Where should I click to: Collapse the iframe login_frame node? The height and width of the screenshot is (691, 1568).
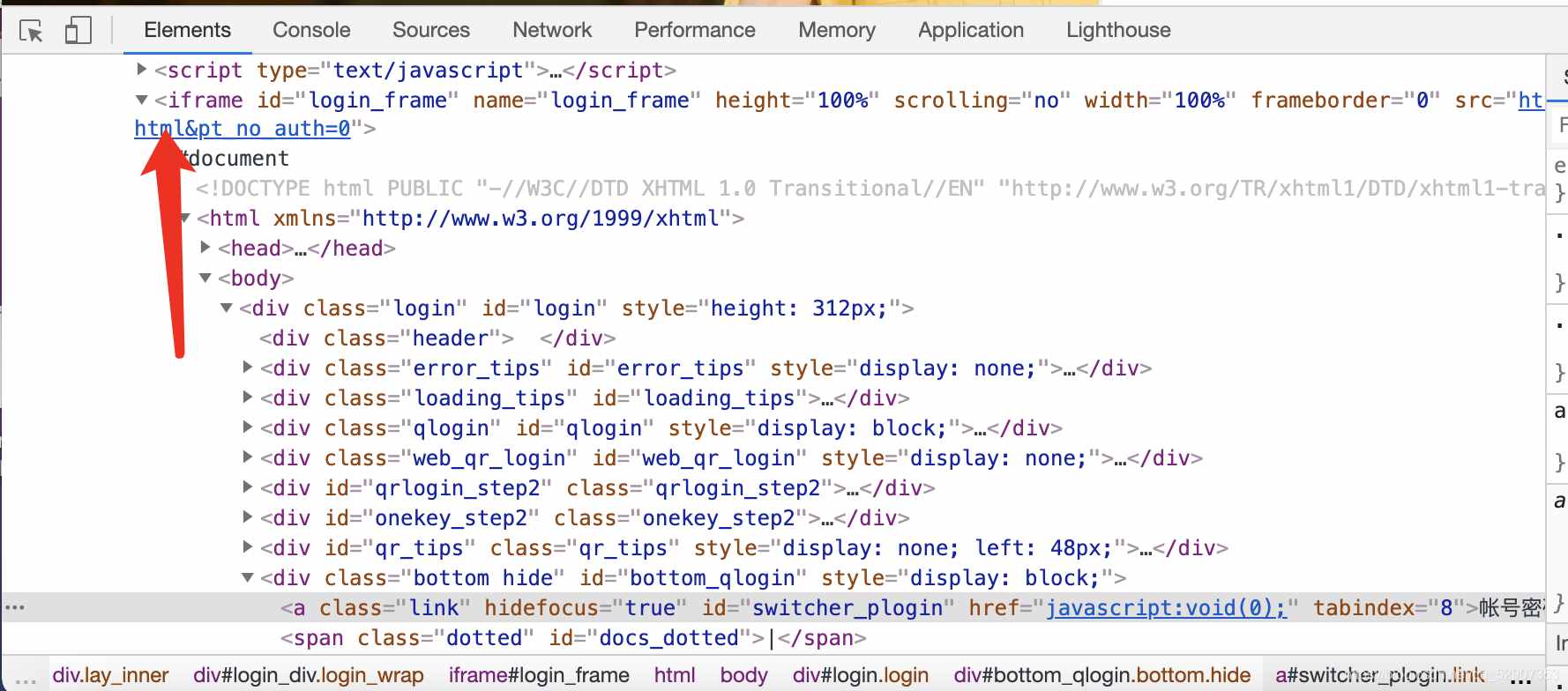[x=141, y=100]
